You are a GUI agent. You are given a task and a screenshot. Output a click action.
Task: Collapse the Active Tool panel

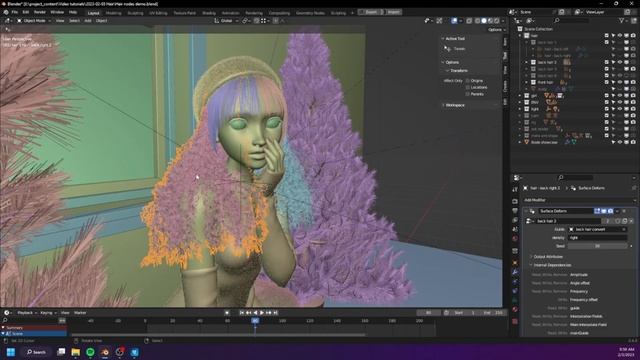[x=455, y=39]
